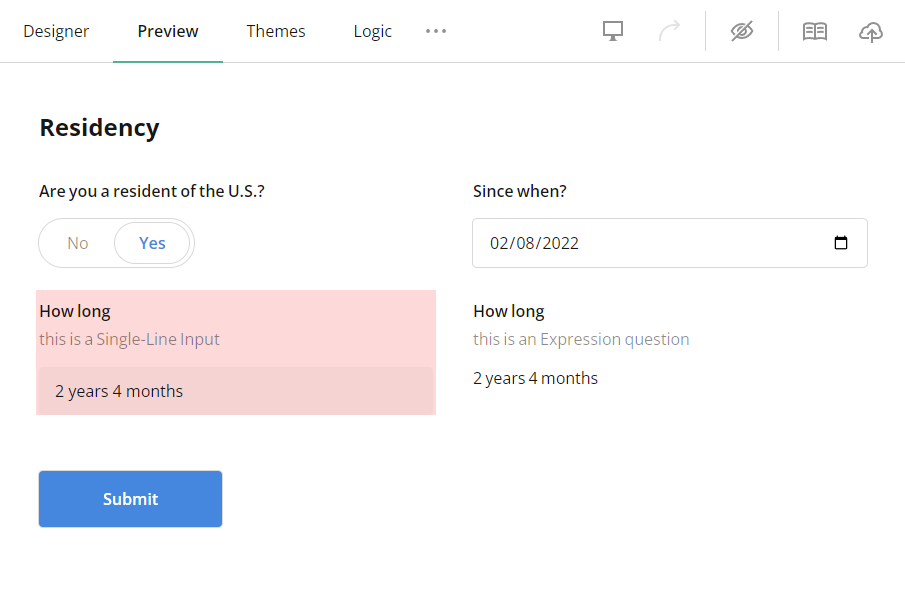Viewport: 905px width, 598px height.
Task: Open the Themes tab
Action: 276,31
